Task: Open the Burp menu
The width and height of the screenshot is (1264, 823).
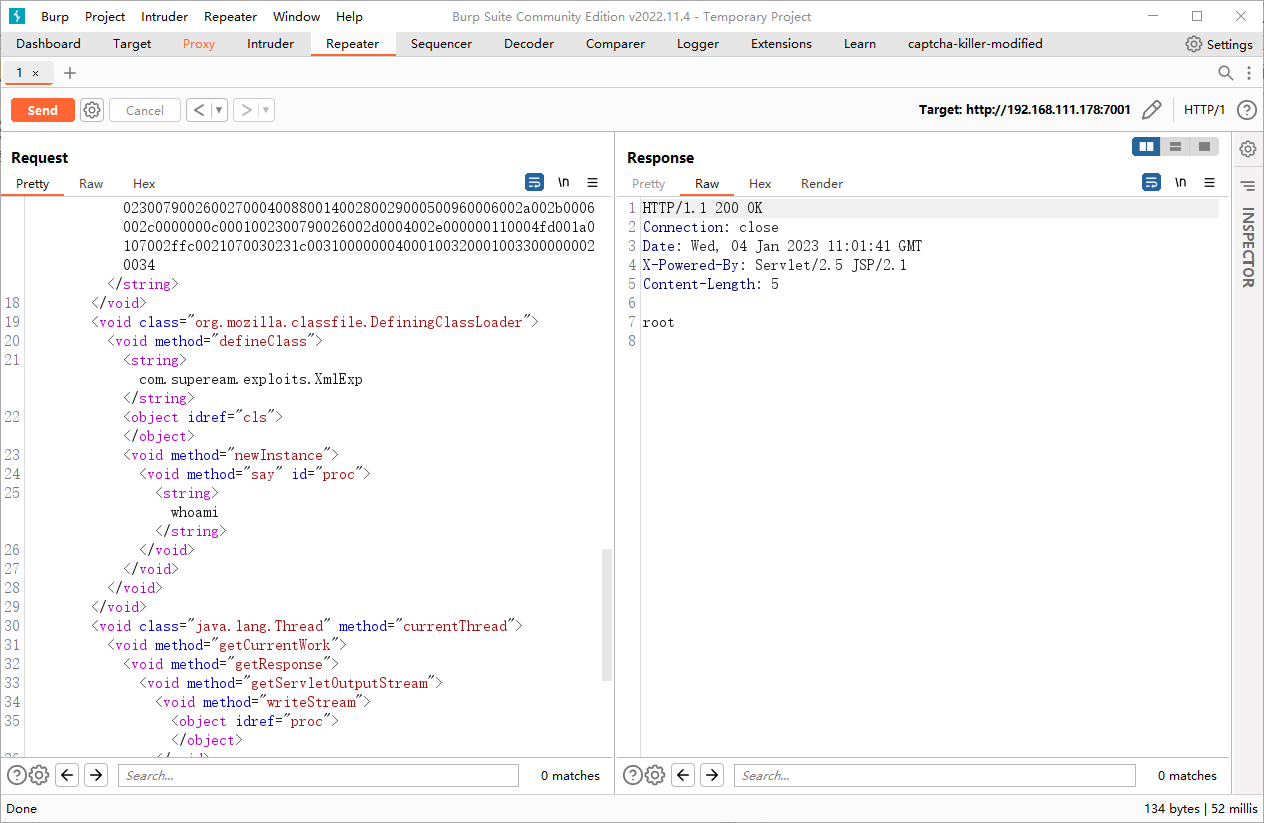Action: point(55,16)
